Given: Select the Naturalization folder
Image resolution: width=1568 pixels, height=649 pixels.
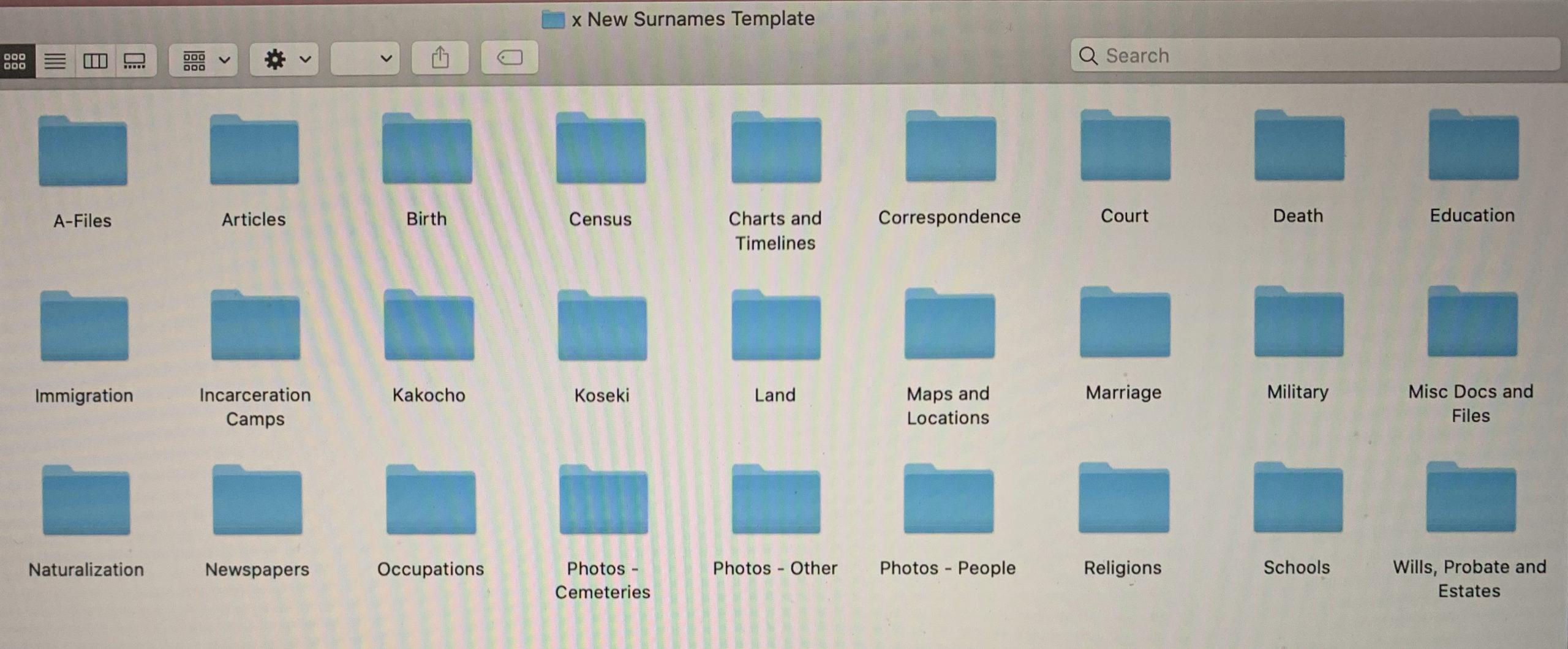Looking at the screenshot, I should point(86,501).
